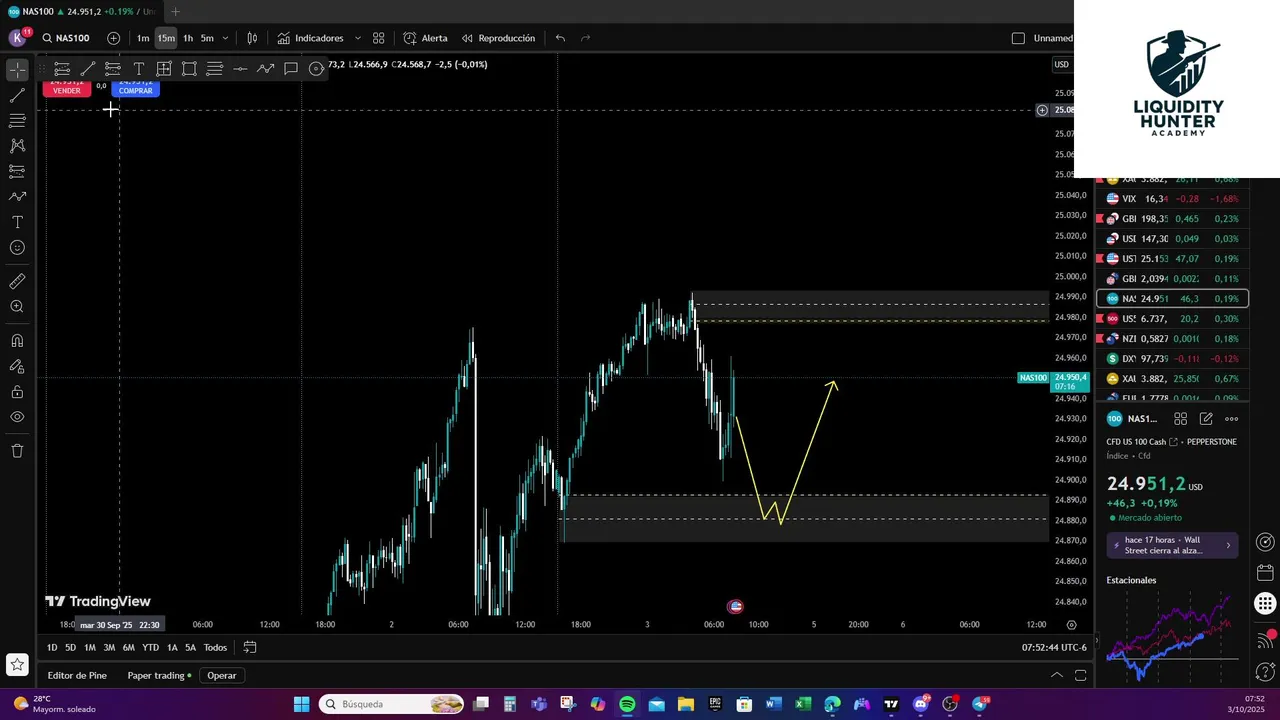Open chart settings gear on time axis

pos(1071,625)
